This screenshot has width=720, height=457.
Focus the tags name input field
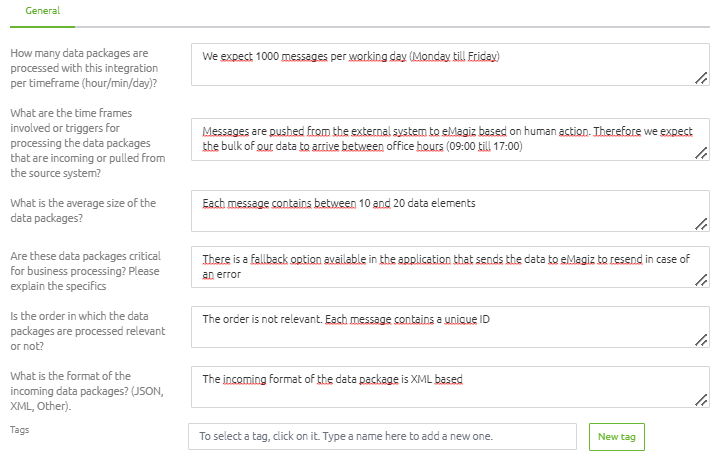pos(382,436)
